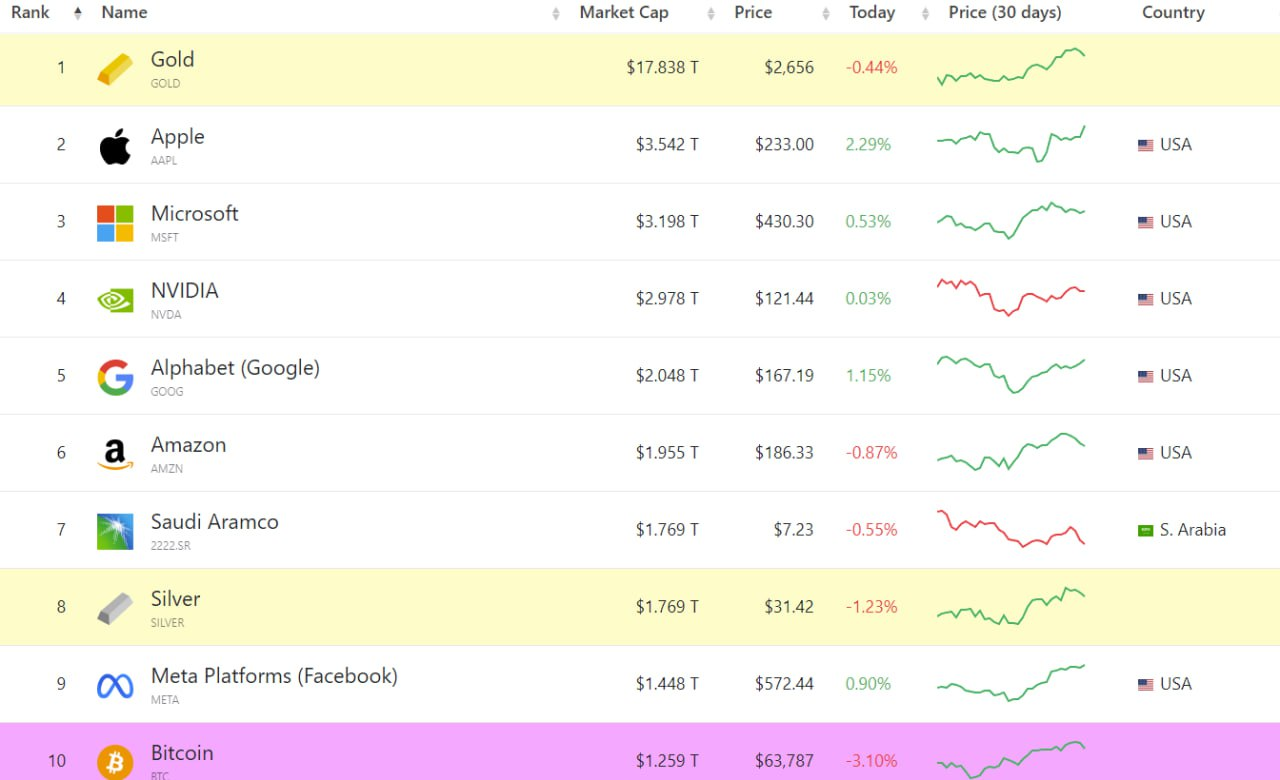Click the $63,787 price value
The height and width of the screenshot is (780, 1280).
(784, 761)
